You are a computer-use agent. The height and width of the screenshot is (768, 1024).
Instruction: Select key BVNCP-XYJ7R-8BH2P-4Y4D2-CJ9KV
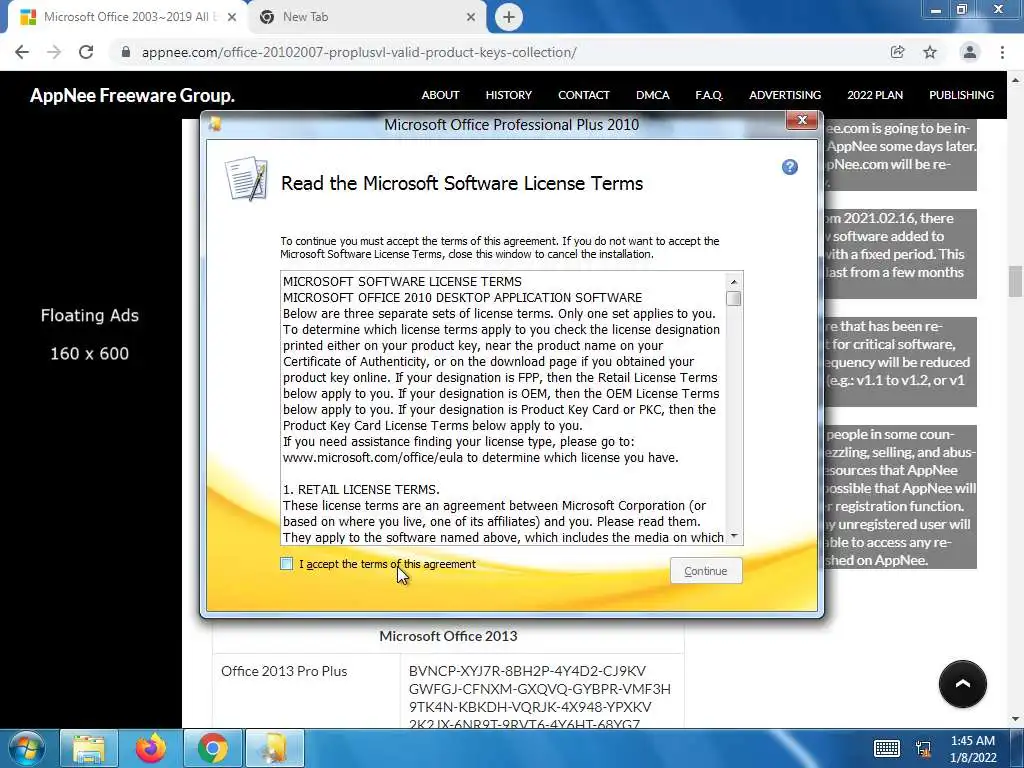click(527, 671)
